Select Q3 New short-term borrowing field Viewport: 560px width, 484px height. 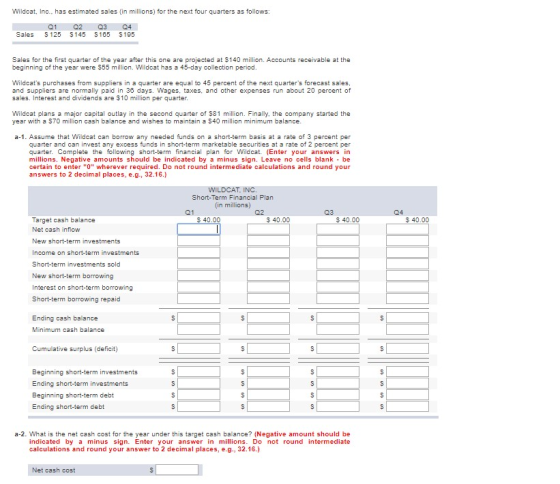(338, 276)
